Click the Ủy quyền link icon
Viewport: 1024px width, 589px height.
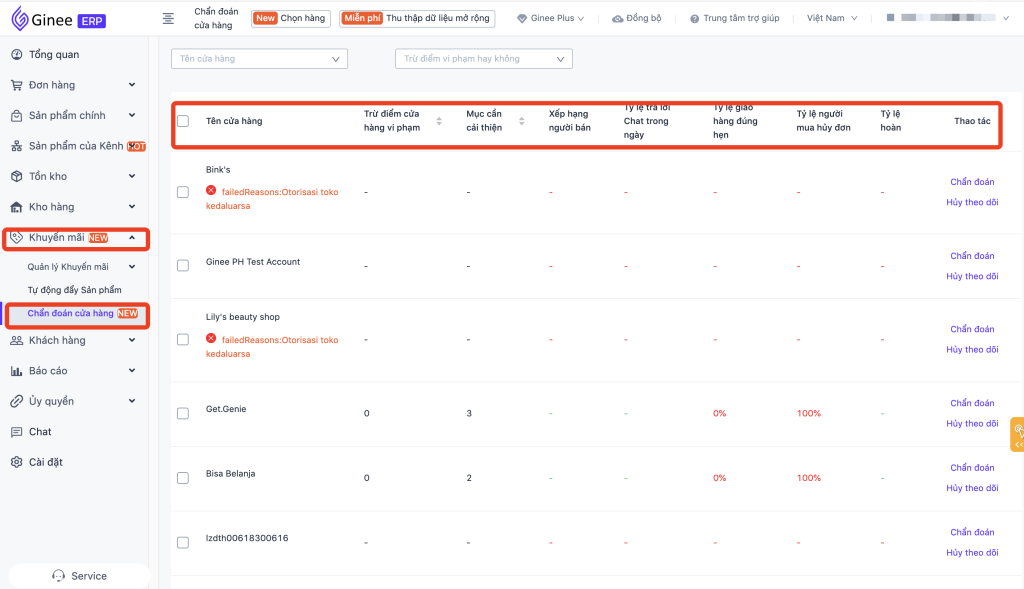[x=16, y=401]
